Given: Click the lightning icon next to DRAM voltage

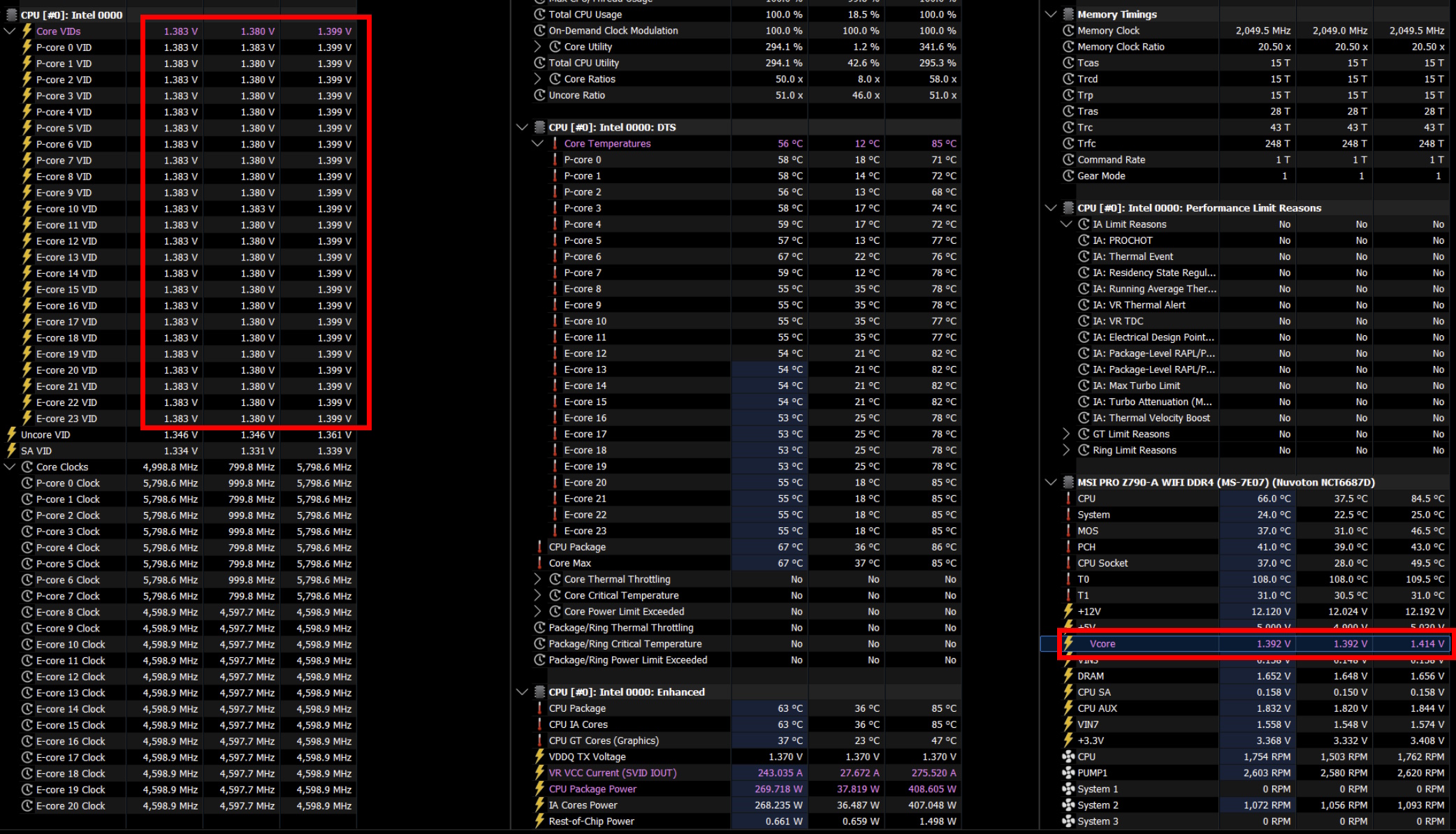Looking at the screenshot, I should (x=1068, y=675).
